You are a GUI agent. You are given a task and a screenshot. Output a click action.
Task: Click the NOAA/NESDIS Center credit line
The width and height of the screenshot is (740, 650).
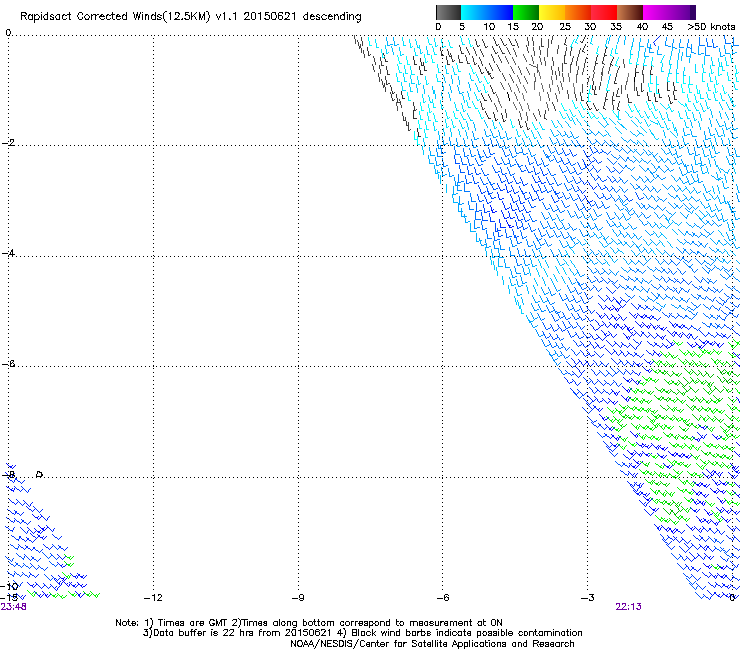432,644
